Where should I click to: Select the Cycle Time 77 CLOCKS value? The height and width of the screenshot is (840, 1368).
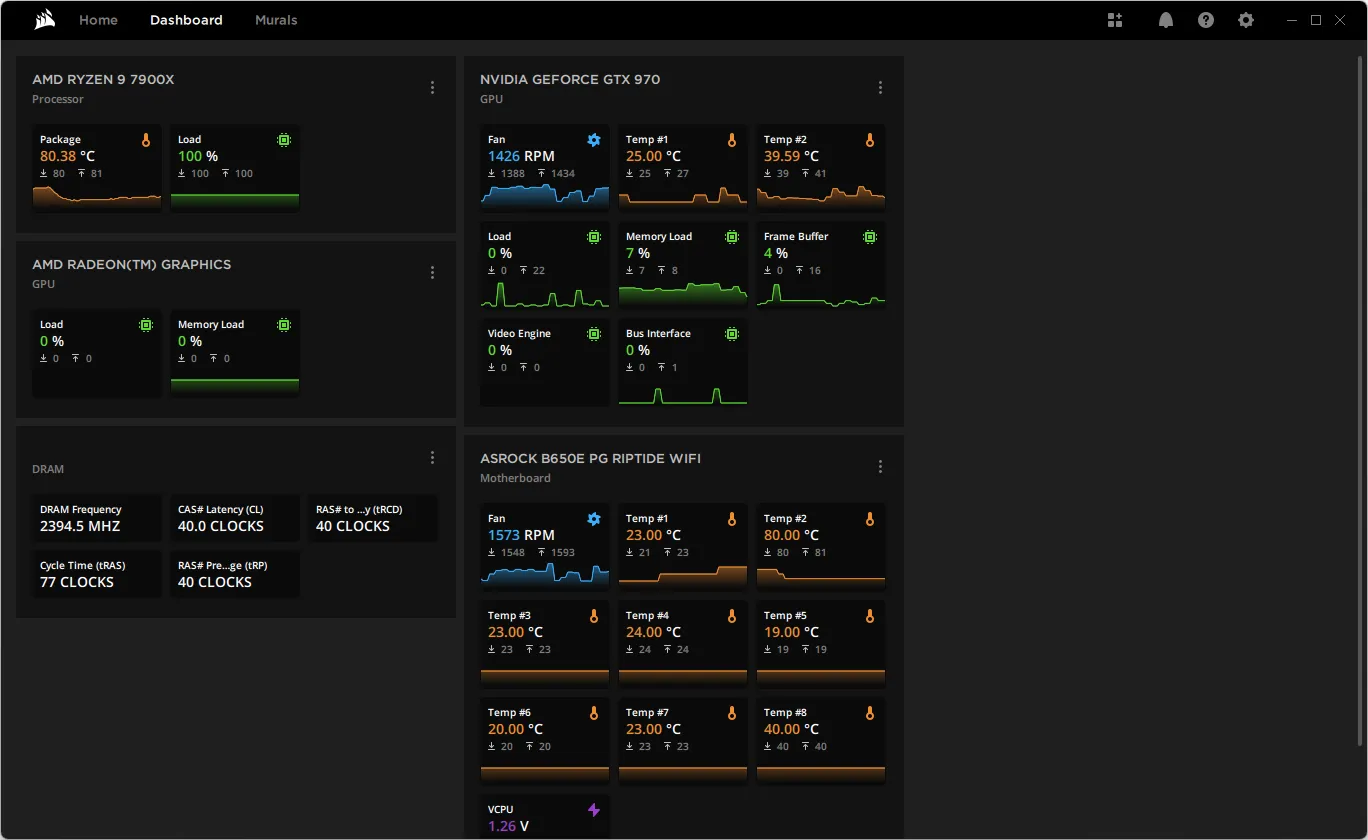pyautogui.click(x=77, y=582)
